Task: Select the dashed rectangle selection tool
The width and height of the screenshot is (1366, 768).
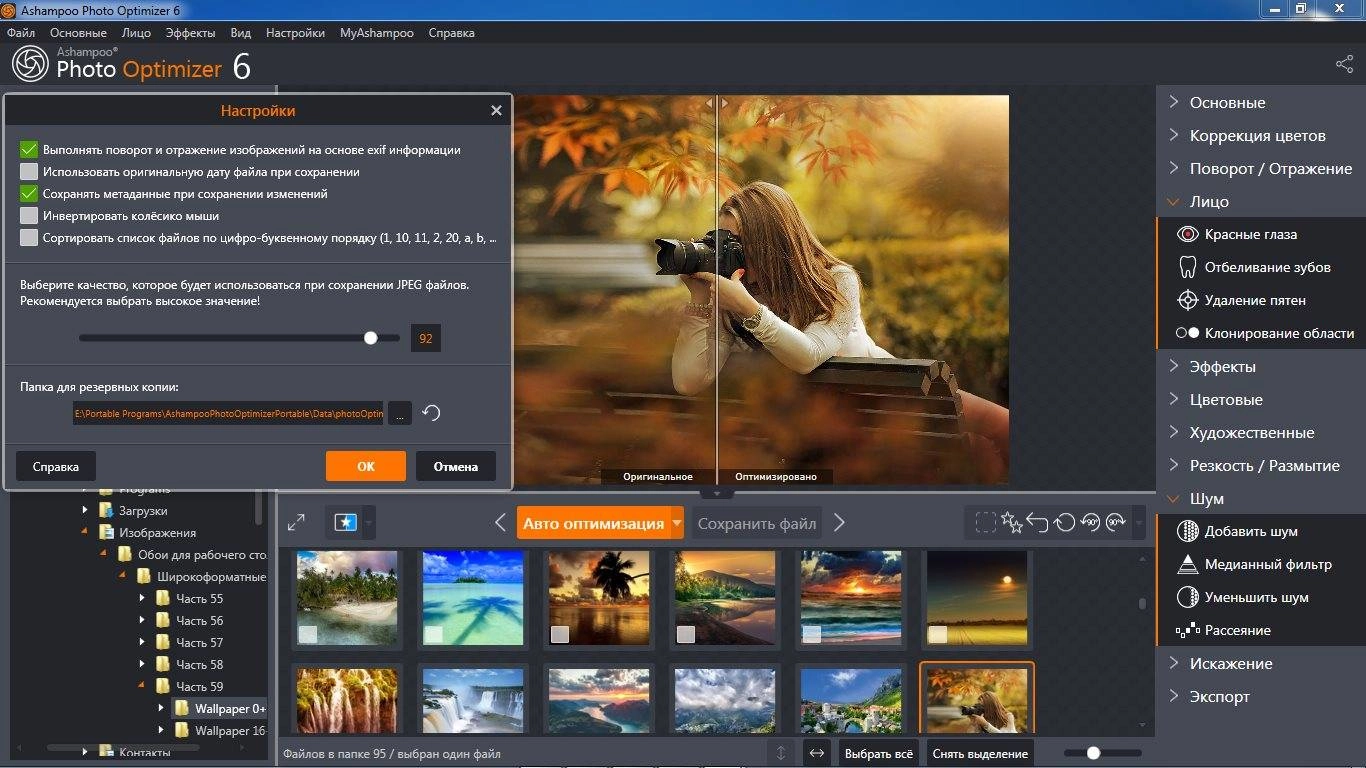Action: 986,522
